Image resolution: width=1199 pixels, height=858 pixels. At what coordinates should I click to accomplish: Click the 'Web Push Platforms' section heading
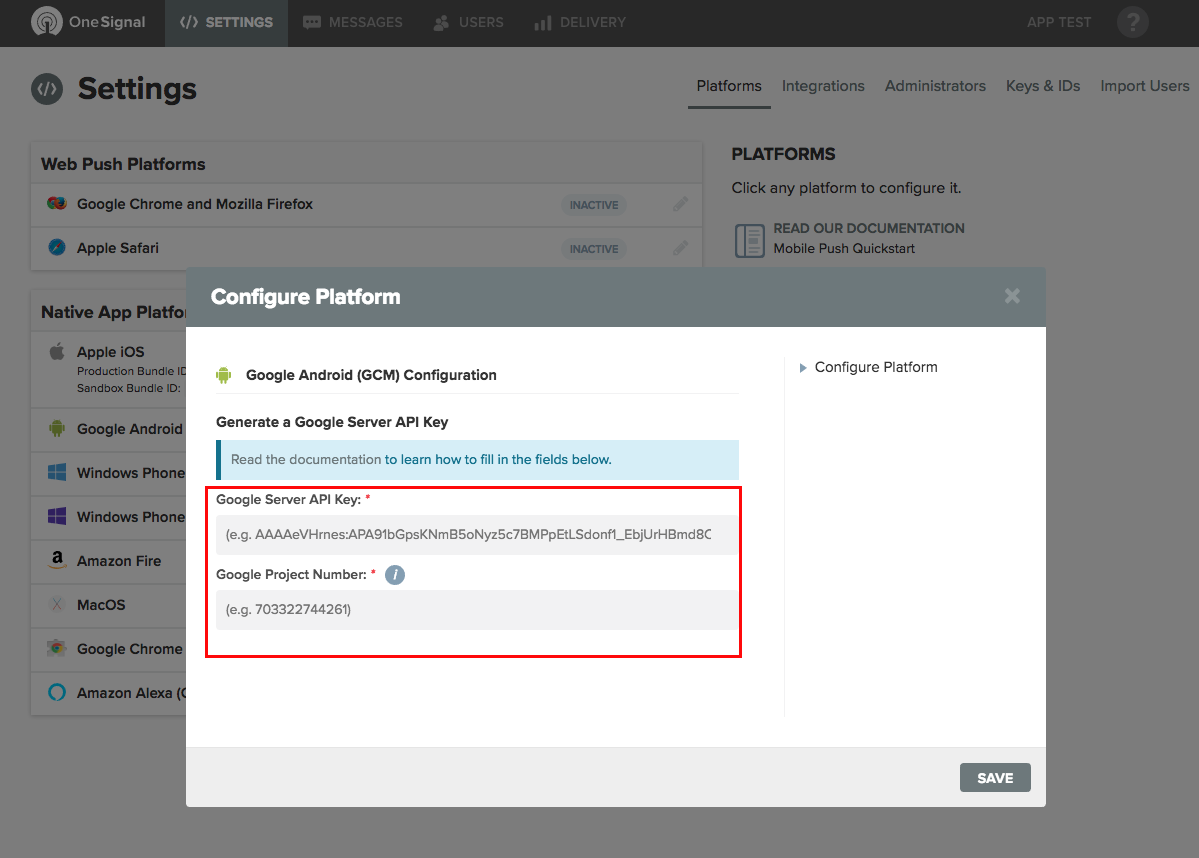coord(123,164)
